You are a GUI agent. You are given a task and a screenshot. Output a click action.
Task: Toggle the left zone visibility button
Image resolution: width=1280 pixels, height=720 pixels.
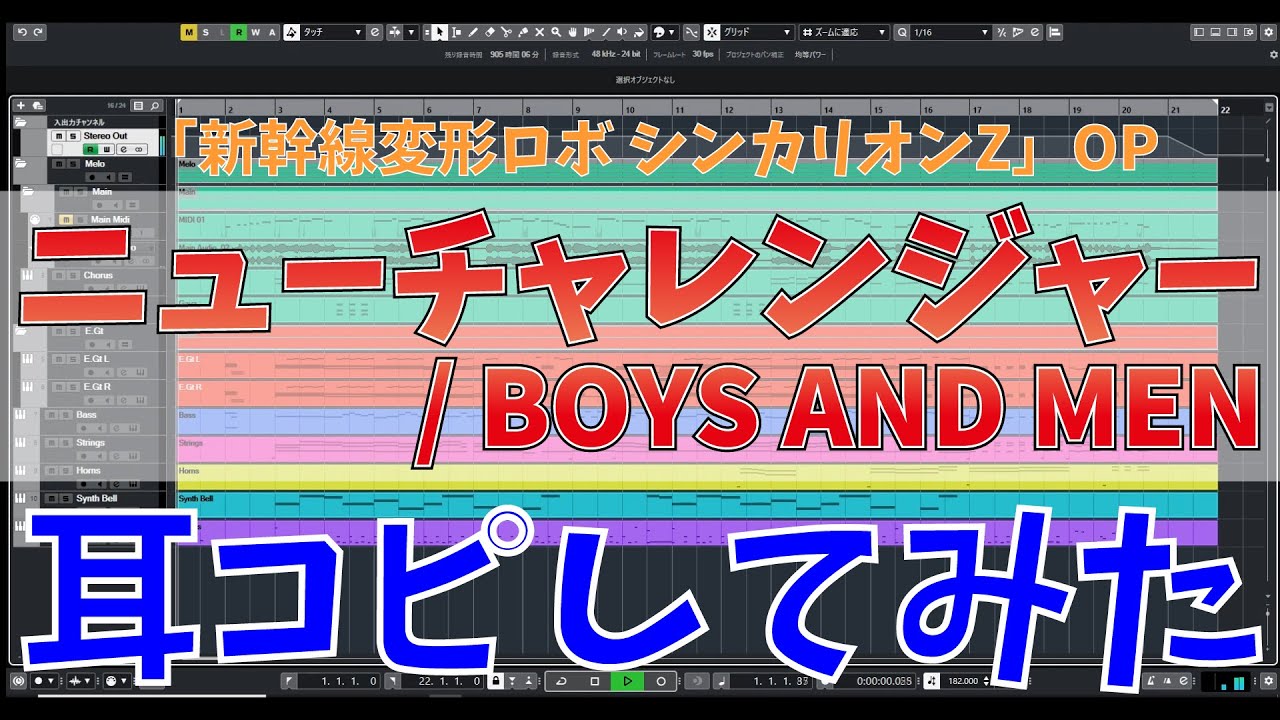[1198, 32]
